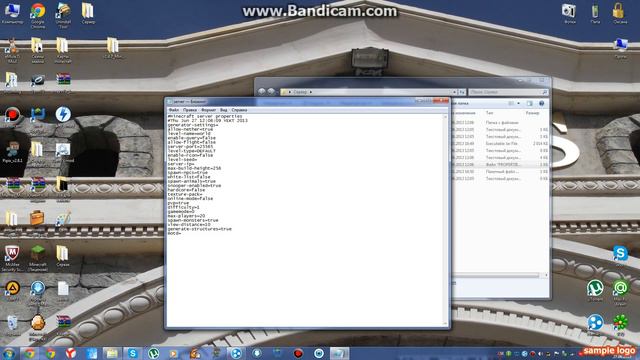The height and width of the screenshot is (360, 640).
Task: Select the Файл "PROPERTIES" row in Explorer
Action: [x=501, y=164]
